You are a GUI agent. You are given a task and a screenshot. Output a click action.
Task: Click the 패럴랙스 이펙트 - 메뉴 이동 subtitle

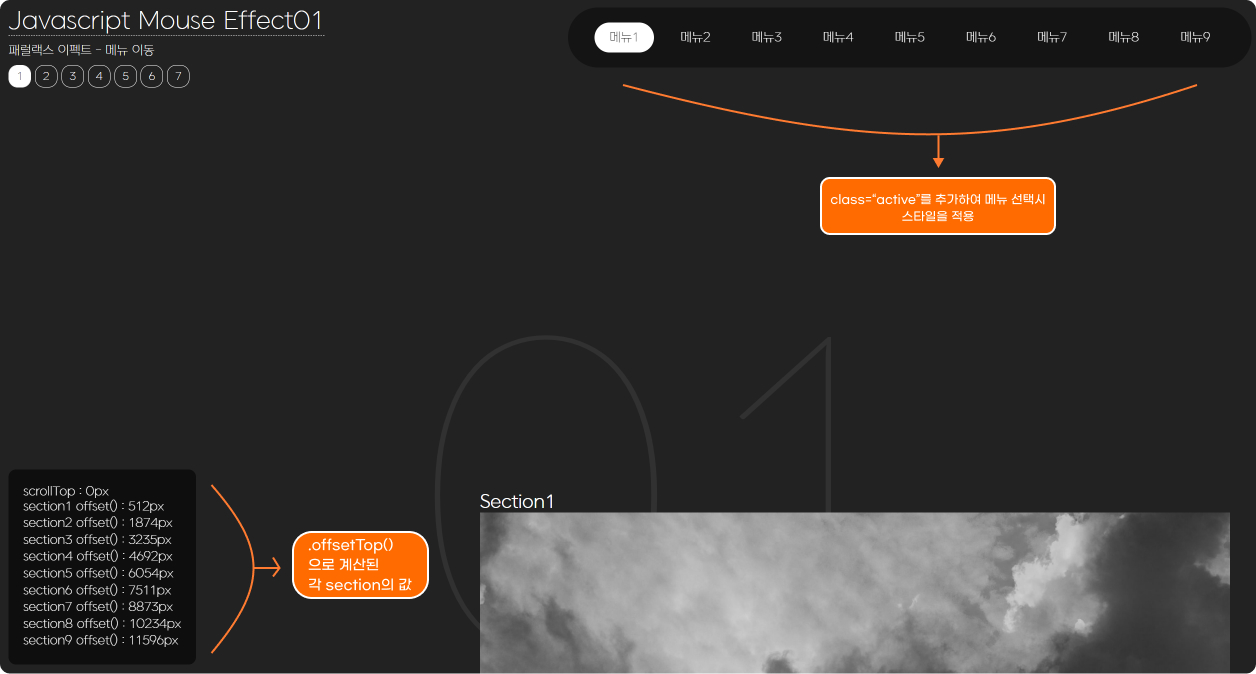click(x=81, y=49)
